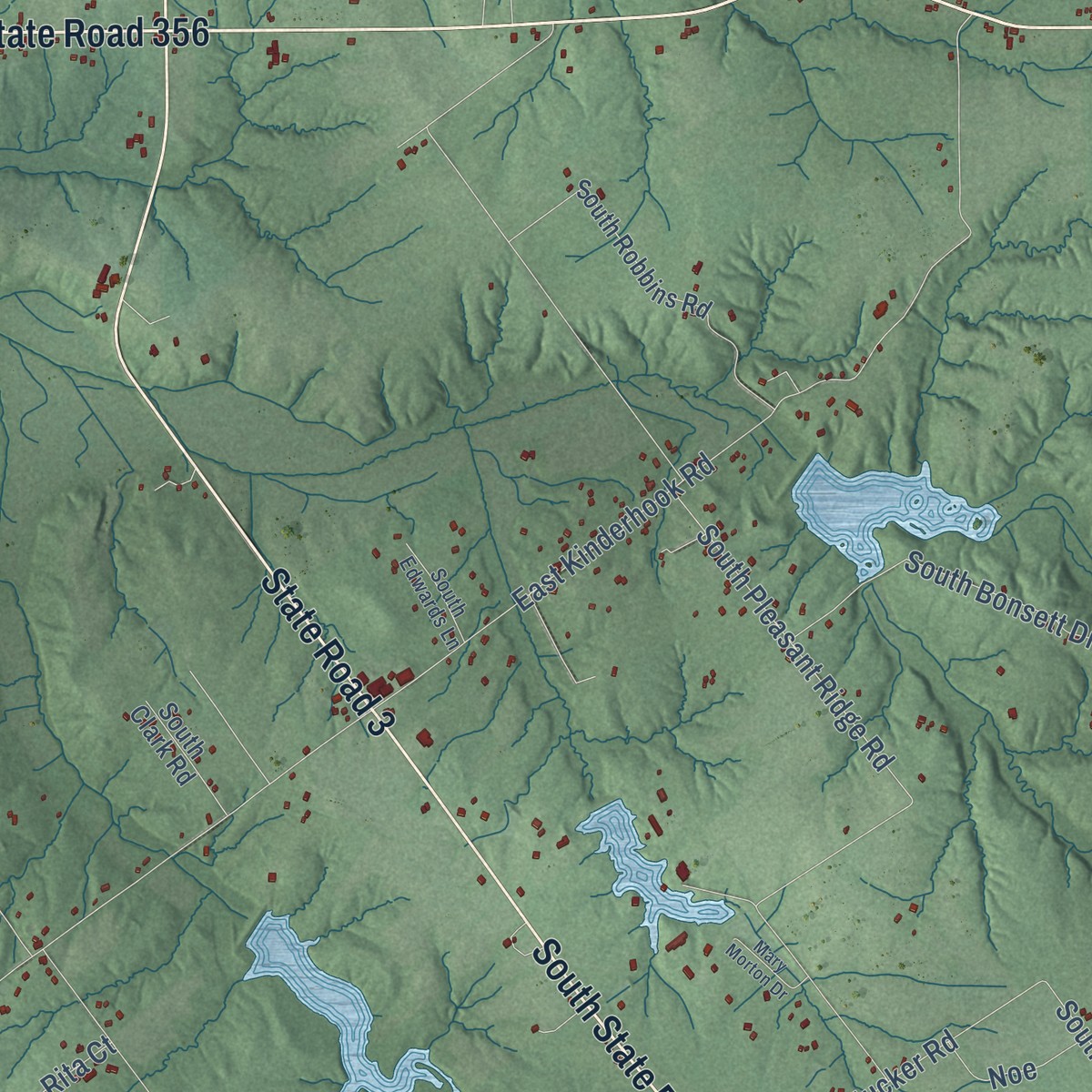Screen dimensions: 1092x1092
Task: Click the East Kinderhook Rd label
Action: pos(615,531)
